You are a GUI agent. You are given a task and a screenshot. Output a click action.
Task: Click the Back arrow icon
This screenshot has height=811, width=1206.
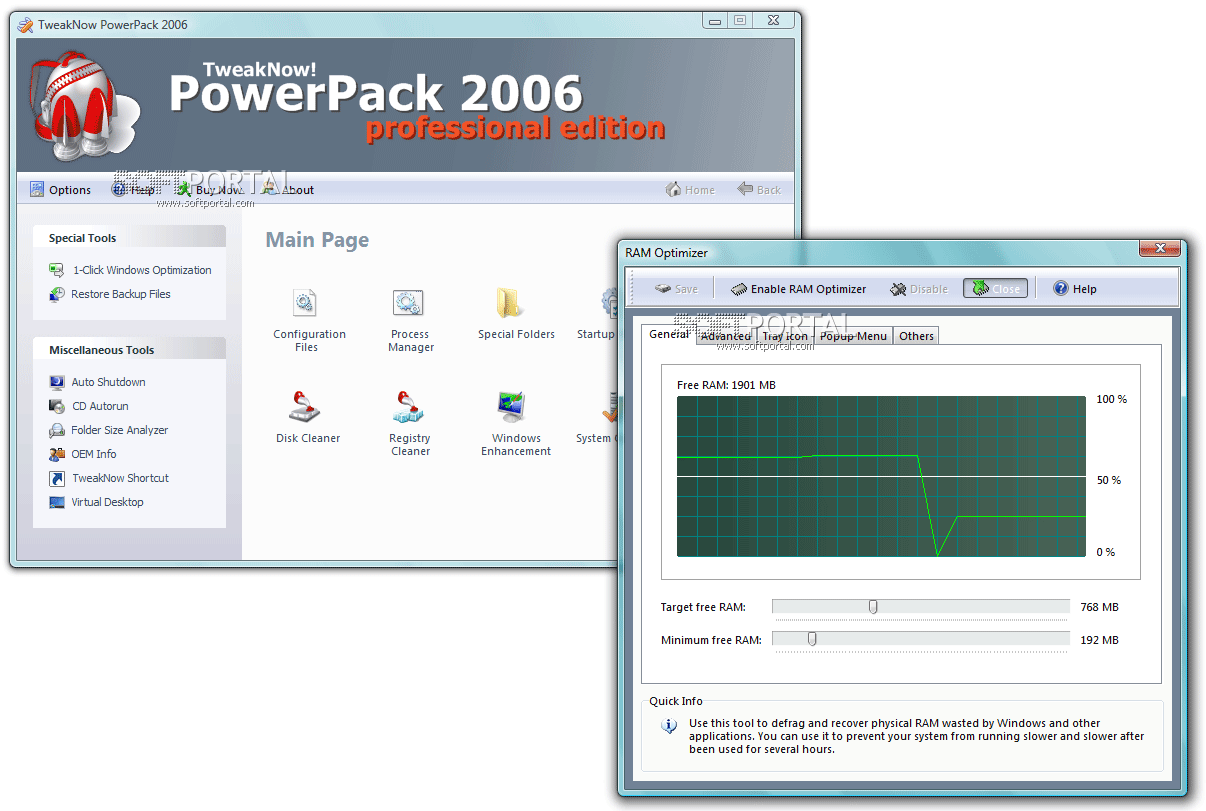point(745,189)
